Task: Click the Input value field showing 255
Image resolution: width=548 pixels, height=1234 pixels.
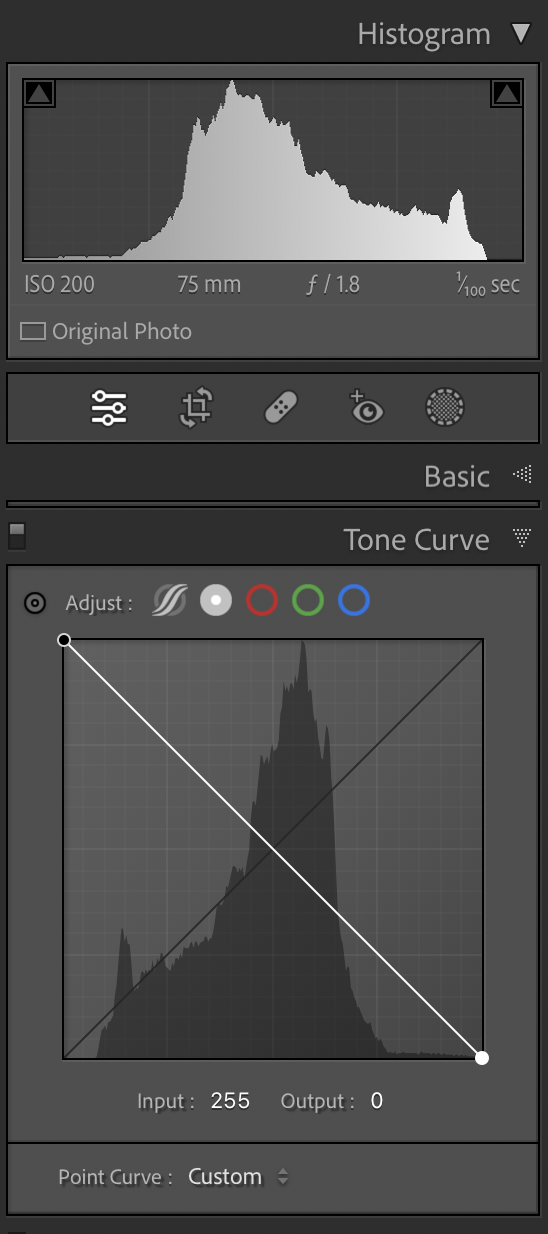Action: coord(230,1101)
